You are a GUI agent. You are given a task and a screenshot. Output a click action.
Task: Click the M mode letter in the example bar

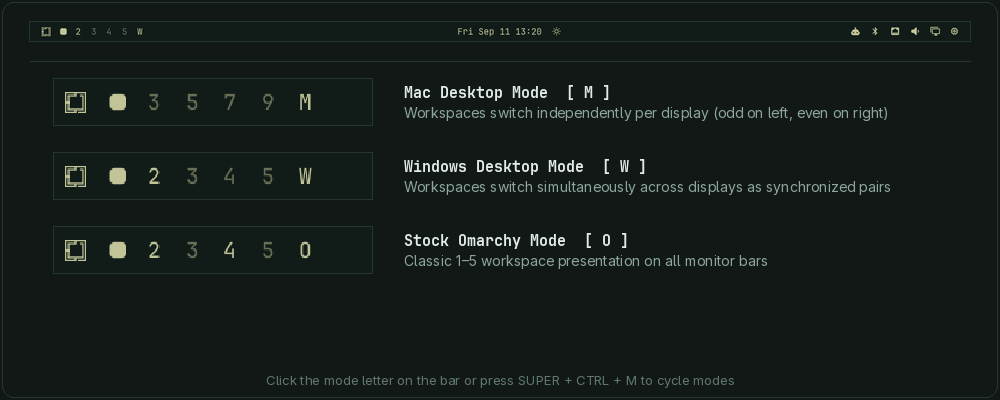click(305, 102)
